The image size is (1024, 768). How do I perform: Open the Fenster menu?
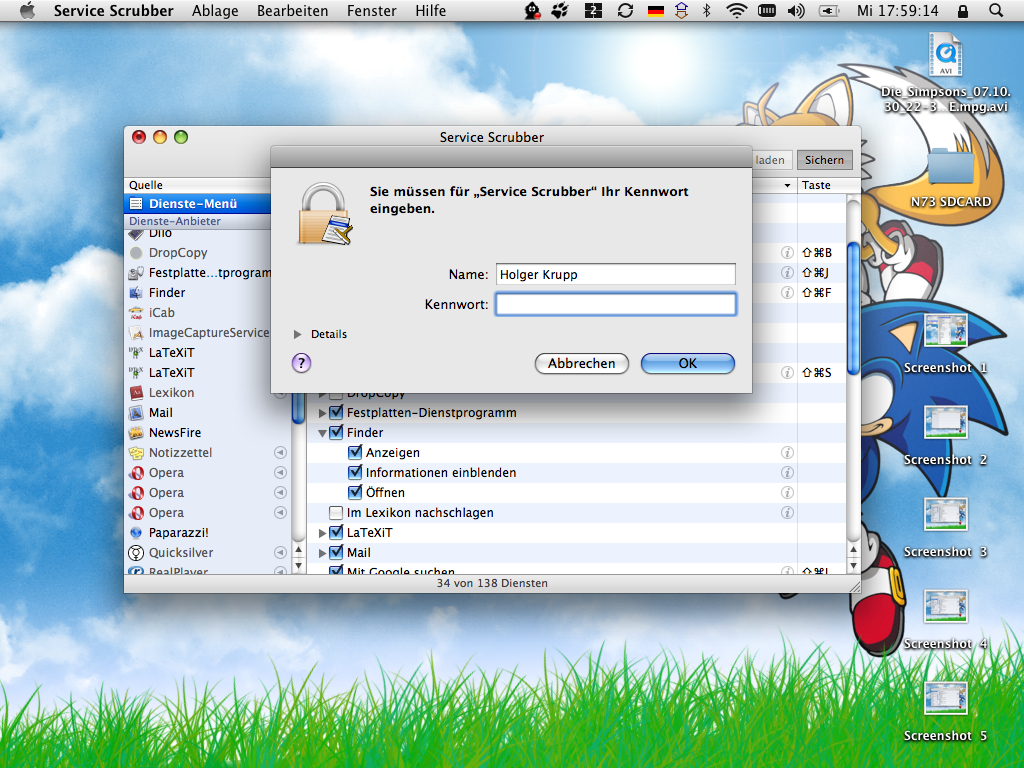372,10
